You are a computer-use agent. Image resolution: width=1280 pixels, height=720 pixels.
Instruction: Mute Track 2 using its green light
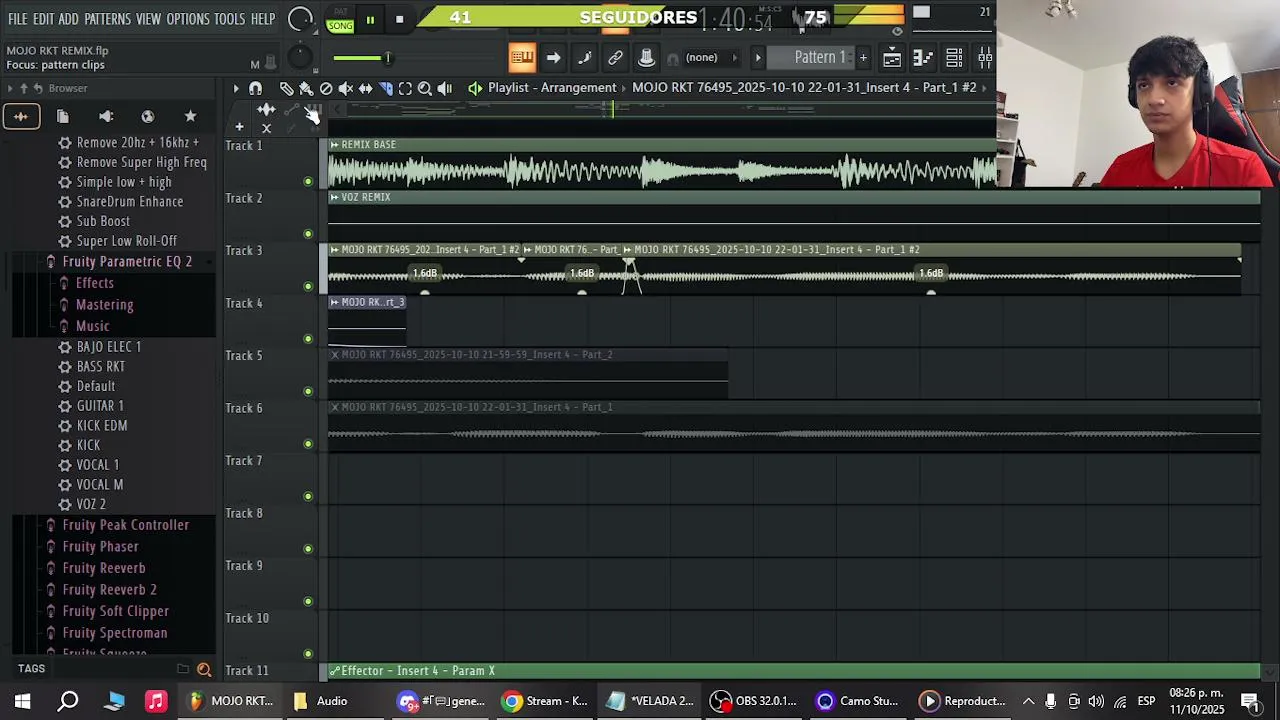click(308, 234)
